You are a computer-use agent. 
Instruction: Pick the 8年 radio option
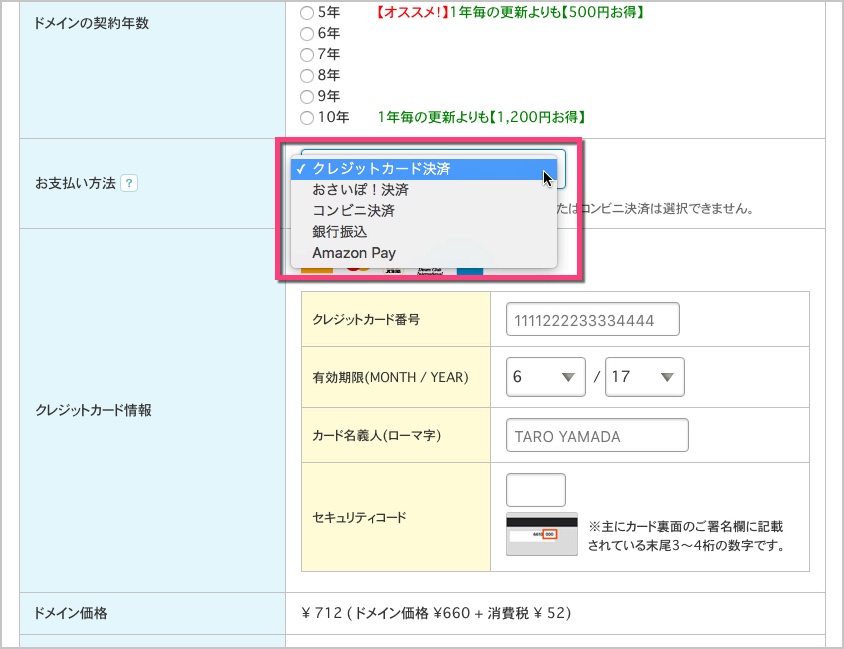[307, 75]
